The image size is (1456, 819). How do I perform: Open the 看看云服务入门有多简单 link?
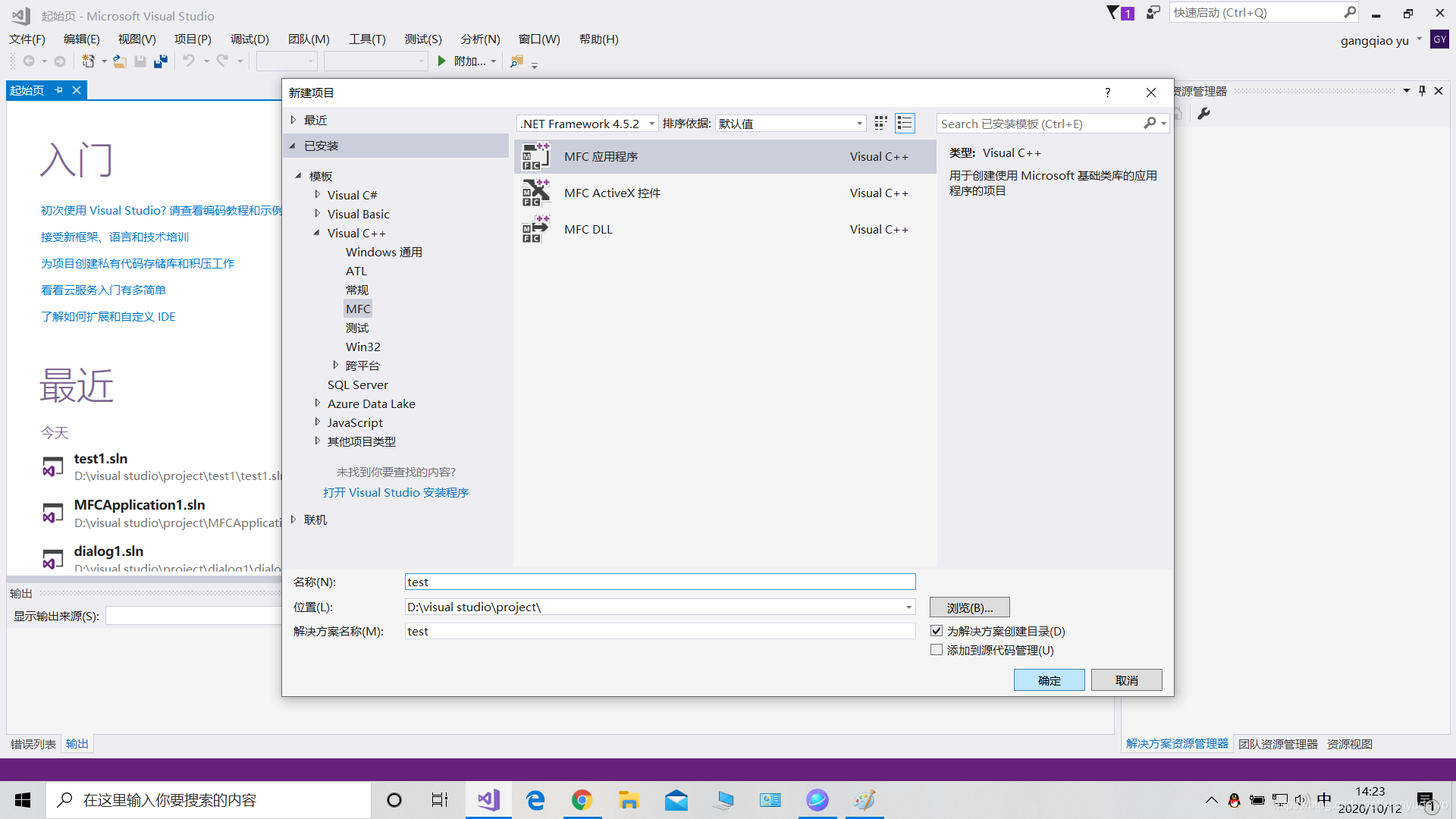pos(103,290)
